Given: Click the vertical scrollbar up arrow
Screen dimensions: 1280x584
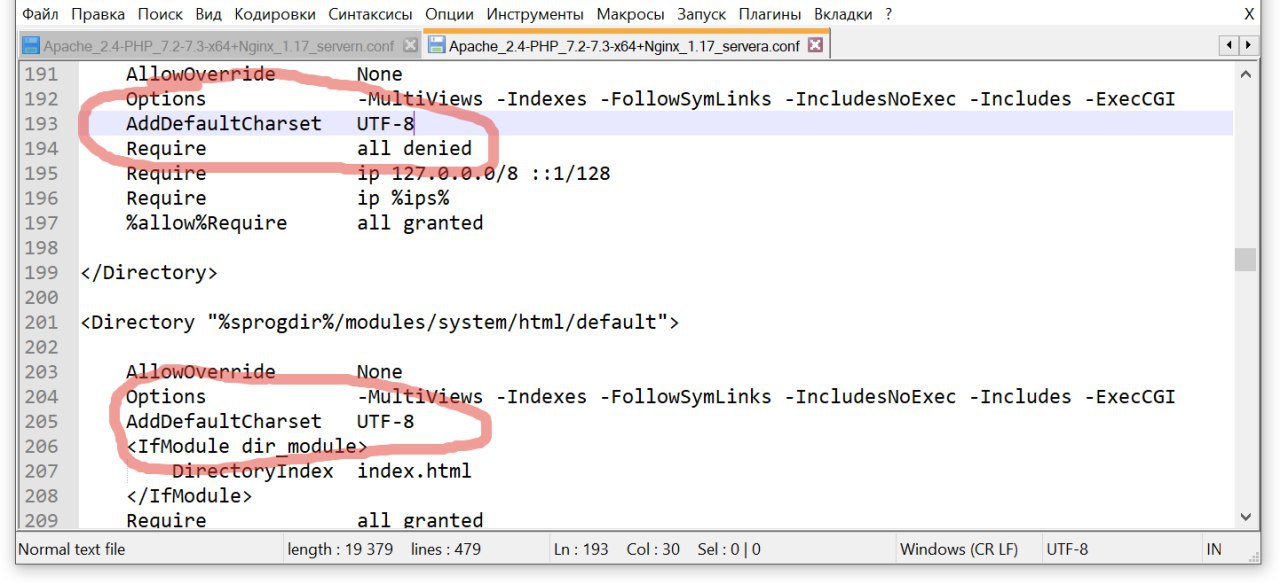Looking at the screenshot, I should (x=1245, y=74).
